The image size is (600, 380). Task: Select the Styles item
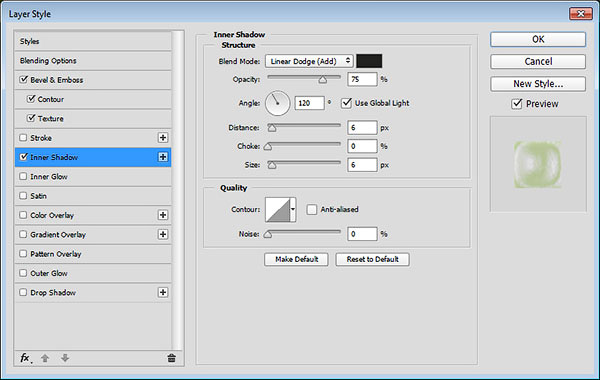point(93,41)
